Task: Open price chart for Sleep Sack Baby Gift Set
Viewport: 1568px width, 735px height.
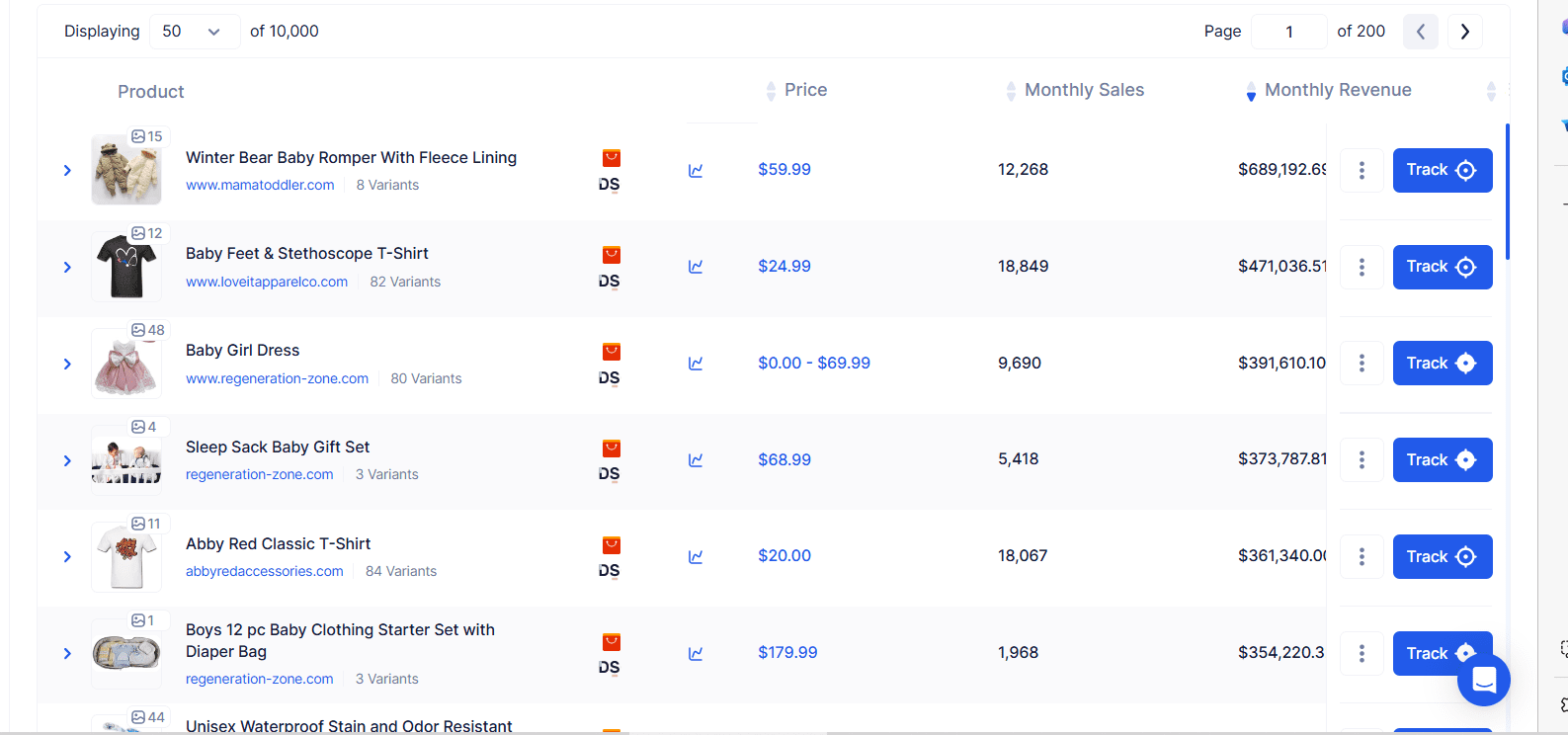Action: coord(696,460)
